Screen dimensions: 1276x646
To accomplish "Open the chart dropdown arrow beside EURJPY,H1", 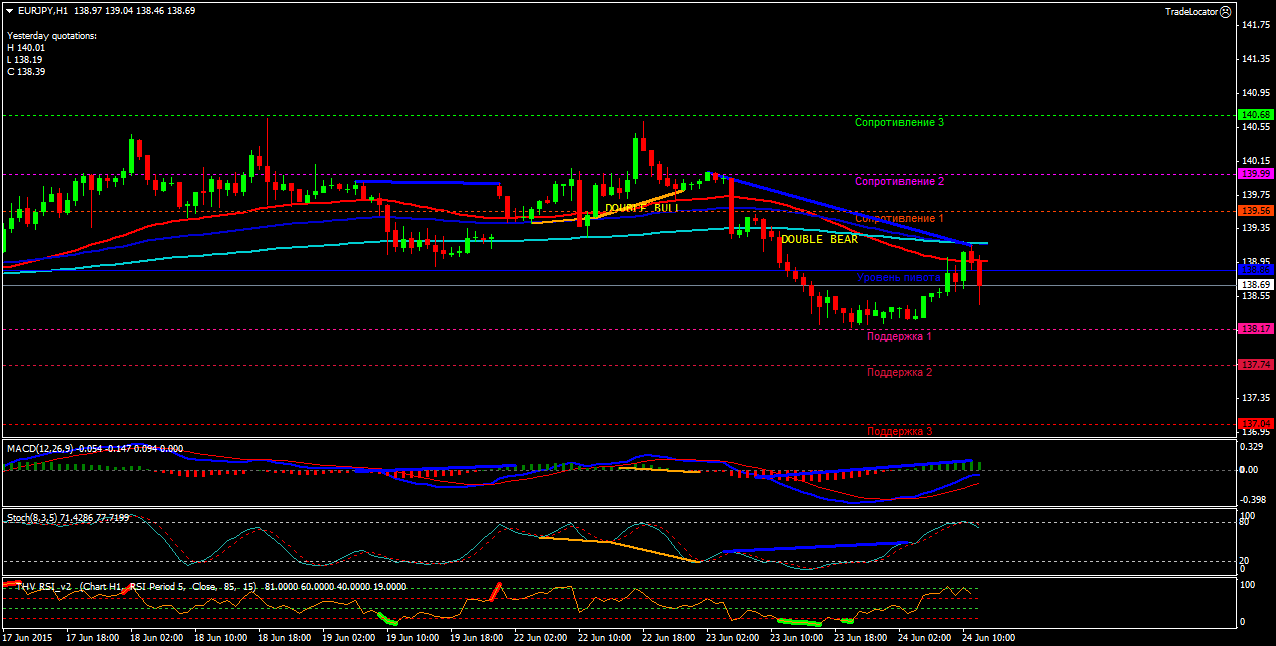I will [x=10, y=10].
